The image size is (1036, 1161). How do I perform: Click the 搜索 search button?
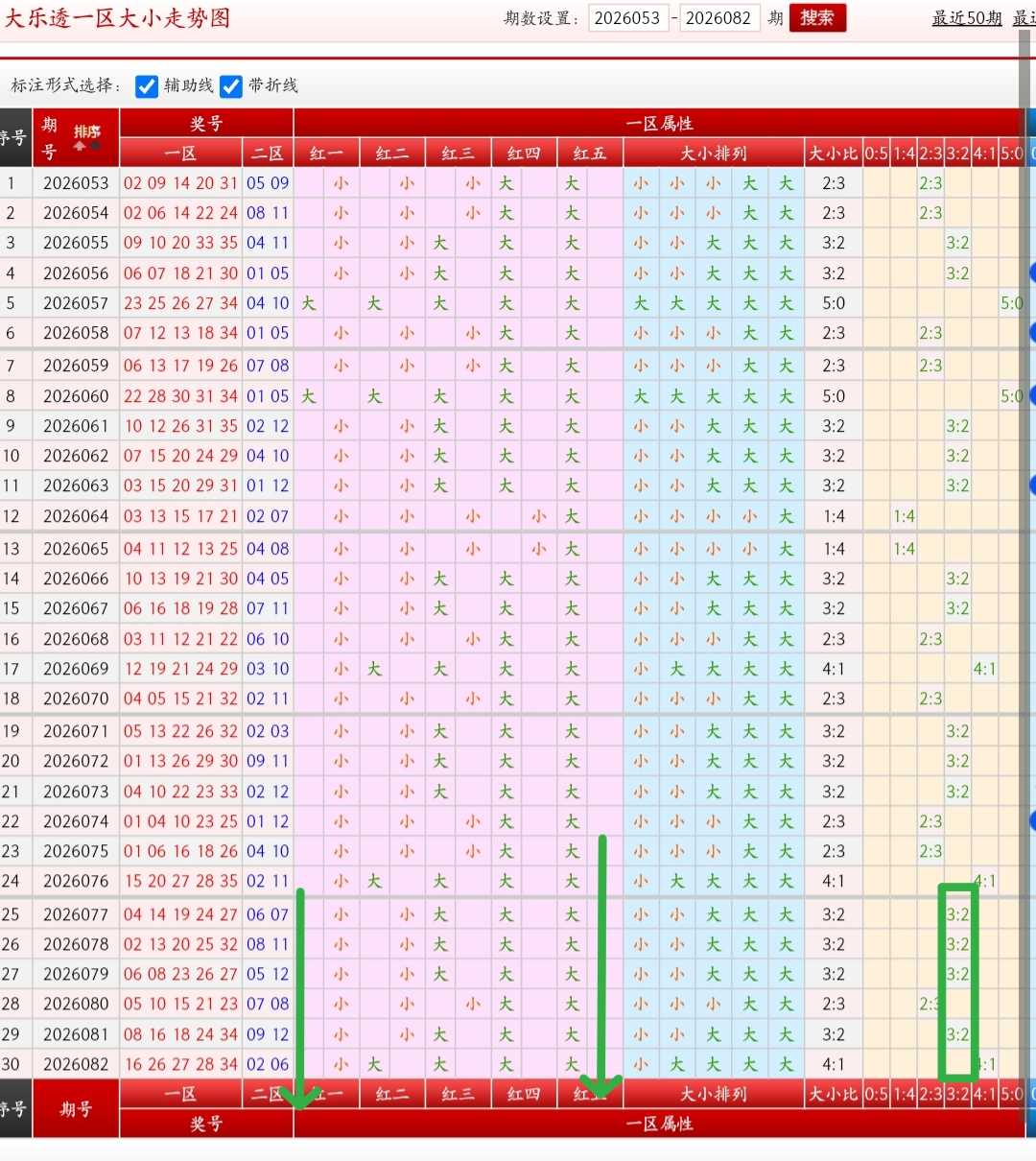[x=817, y=18]
